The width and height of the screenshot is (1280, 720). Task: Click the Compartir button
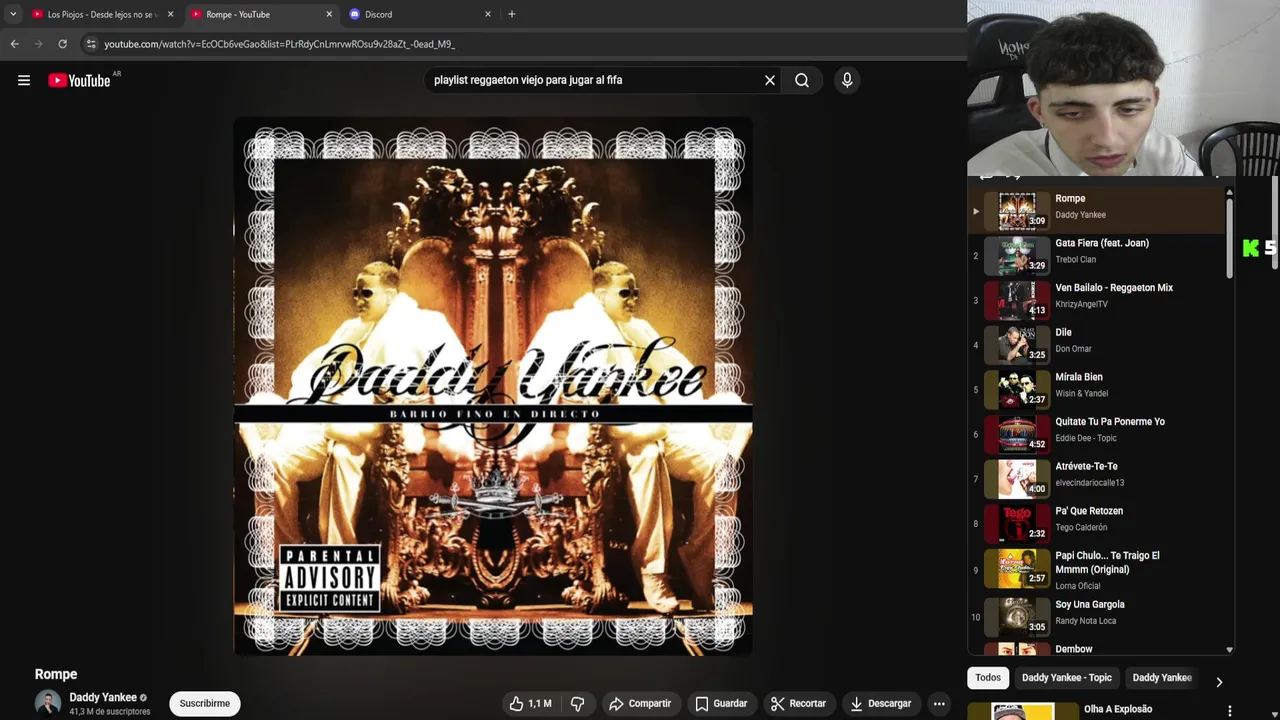click(x=640, y=703)
